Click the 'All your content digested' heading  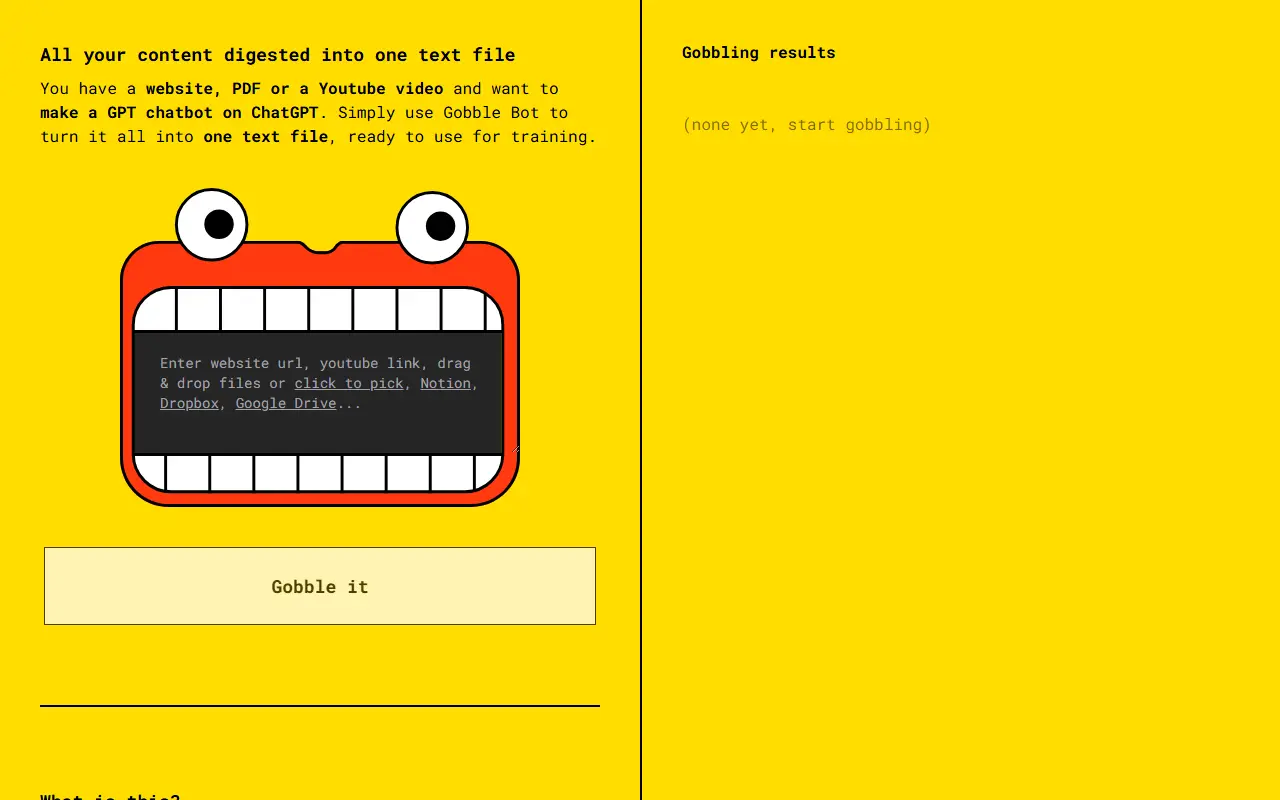click(x=278, y=55)
